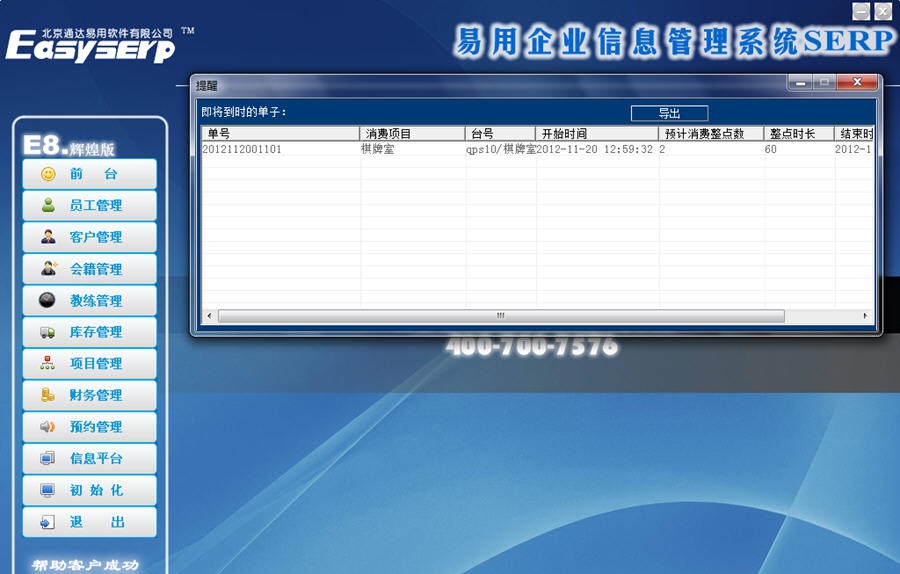Click the 开始时间 column header
This screenshot has height=574, width=900.
[x=597, y=134]
